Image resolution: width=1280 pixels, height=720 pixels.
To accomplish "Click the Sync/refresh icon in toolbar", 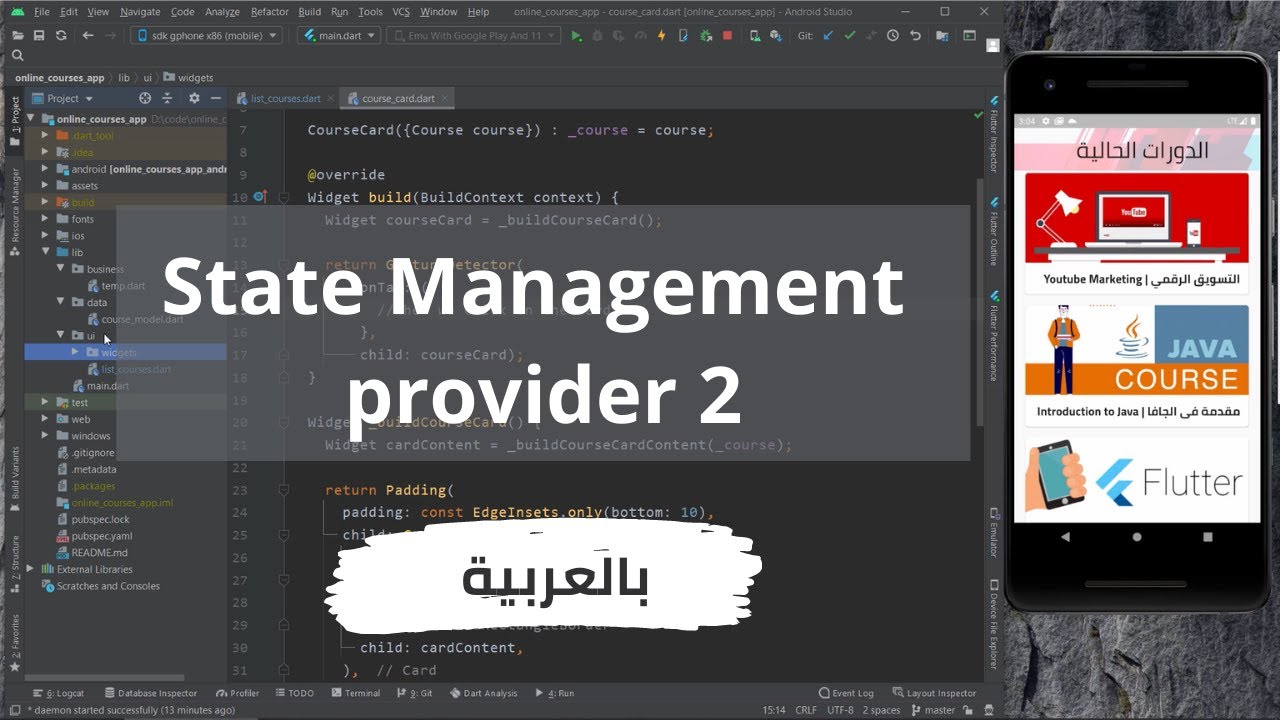I will (x=61, y=36).
